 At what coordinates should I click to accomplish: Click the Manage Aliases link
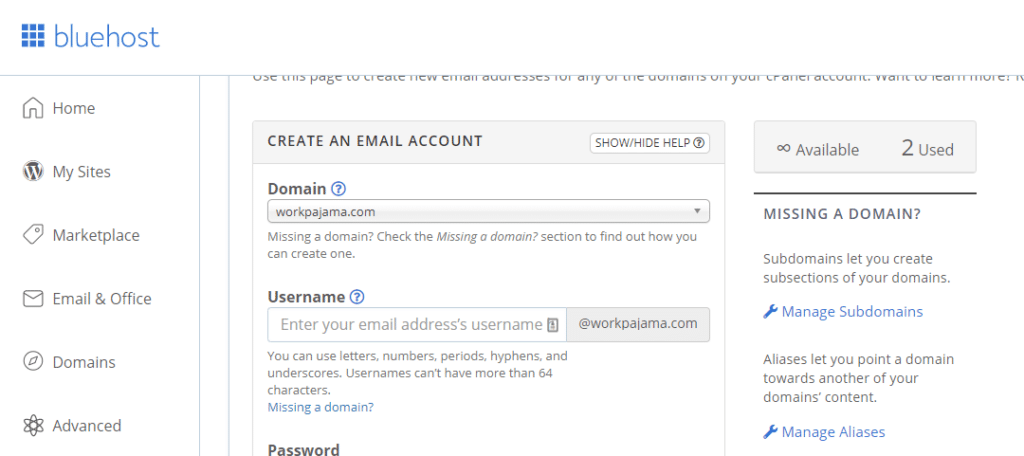pyautogui.click(x=833, y=432)
